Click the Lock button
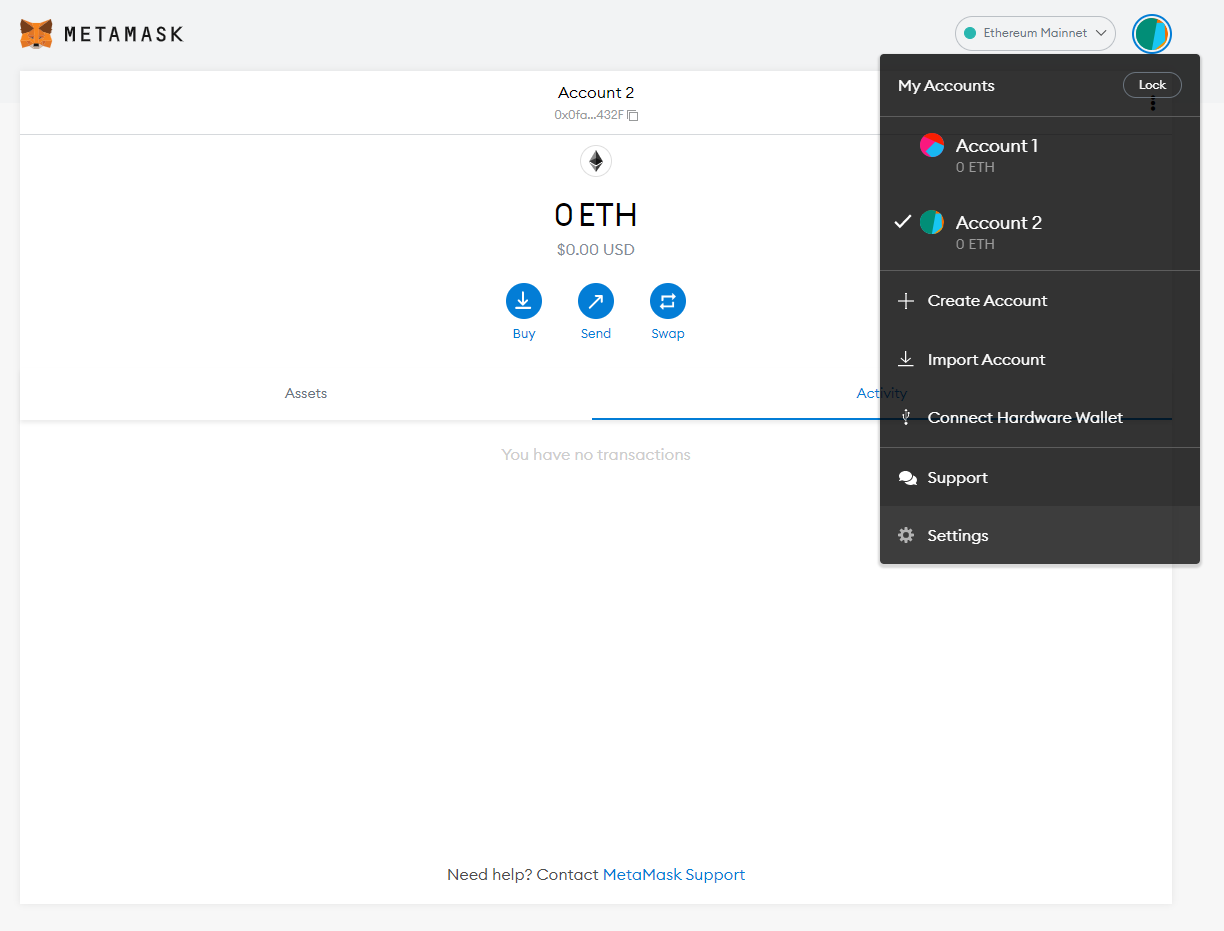This screenshot has width=1224, height=931. pos(1152,85)
